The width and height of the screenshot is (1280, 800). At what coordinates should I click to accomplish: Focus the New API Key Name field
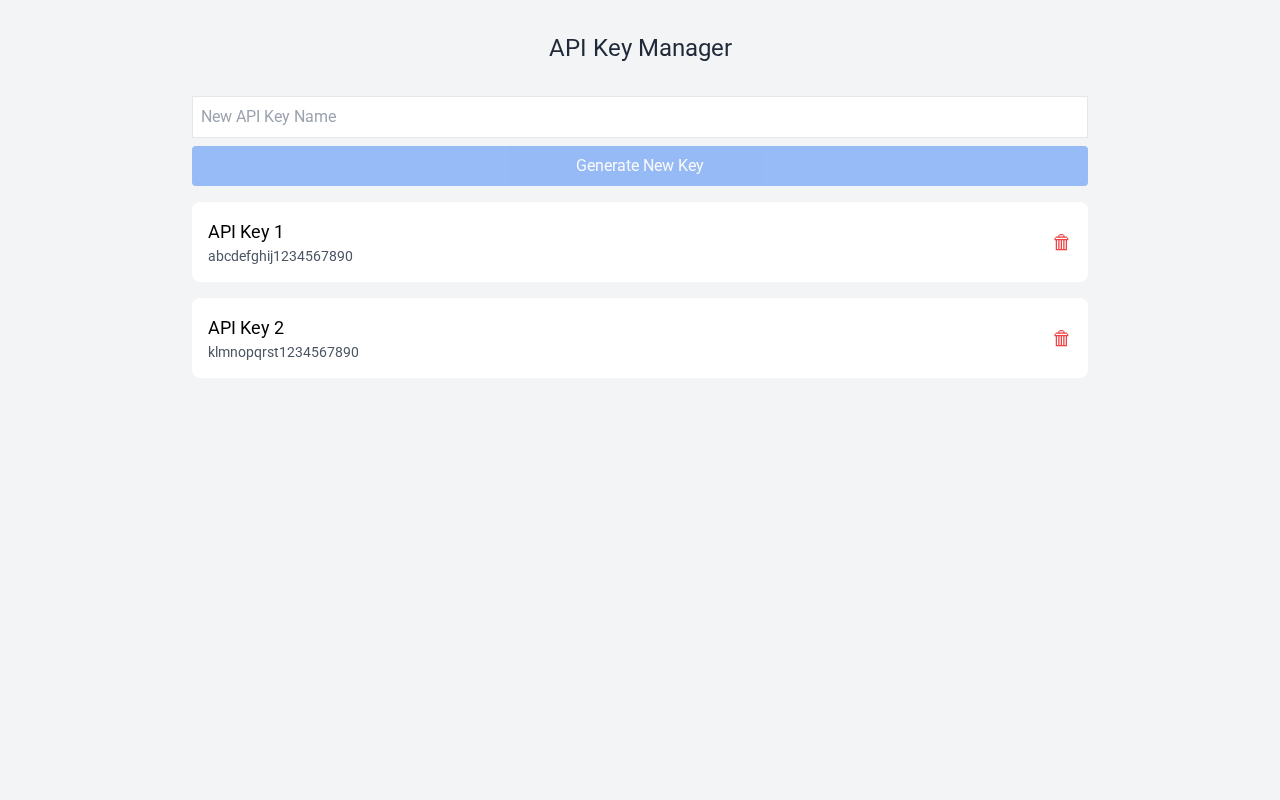pos(640,117)
